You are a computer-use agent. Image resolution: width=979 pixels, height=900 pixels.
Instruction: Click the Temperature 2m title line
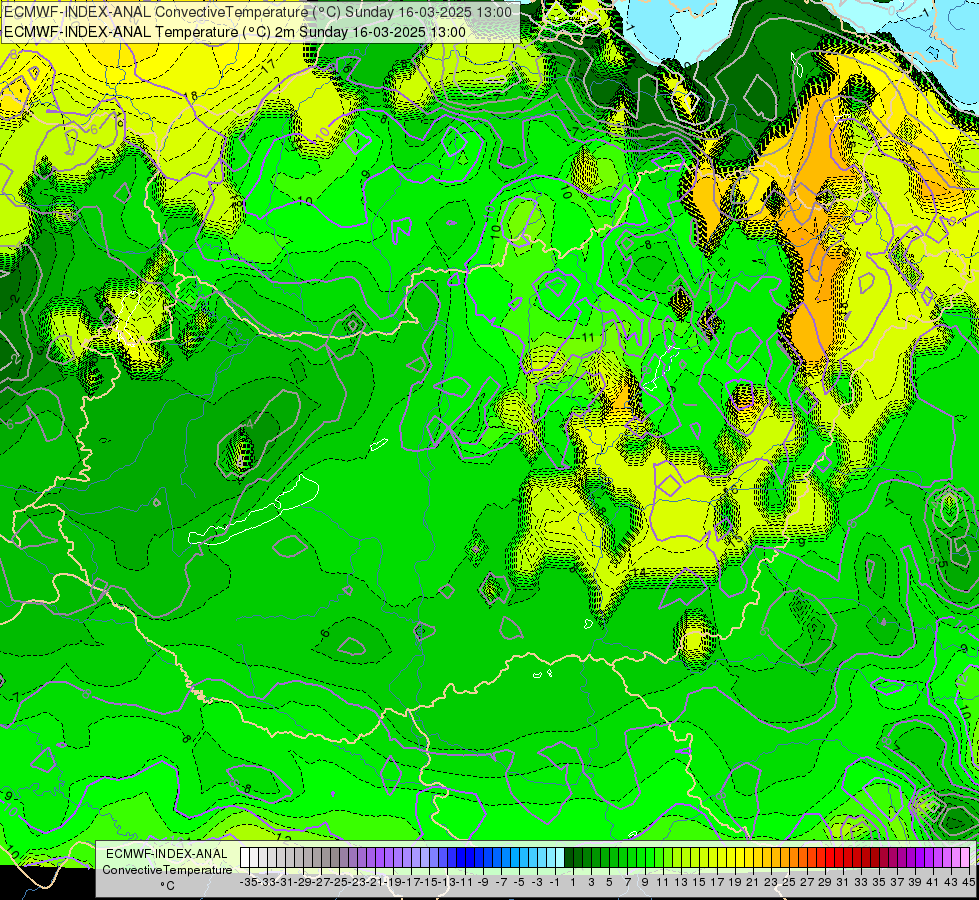[x=235, y=32]
